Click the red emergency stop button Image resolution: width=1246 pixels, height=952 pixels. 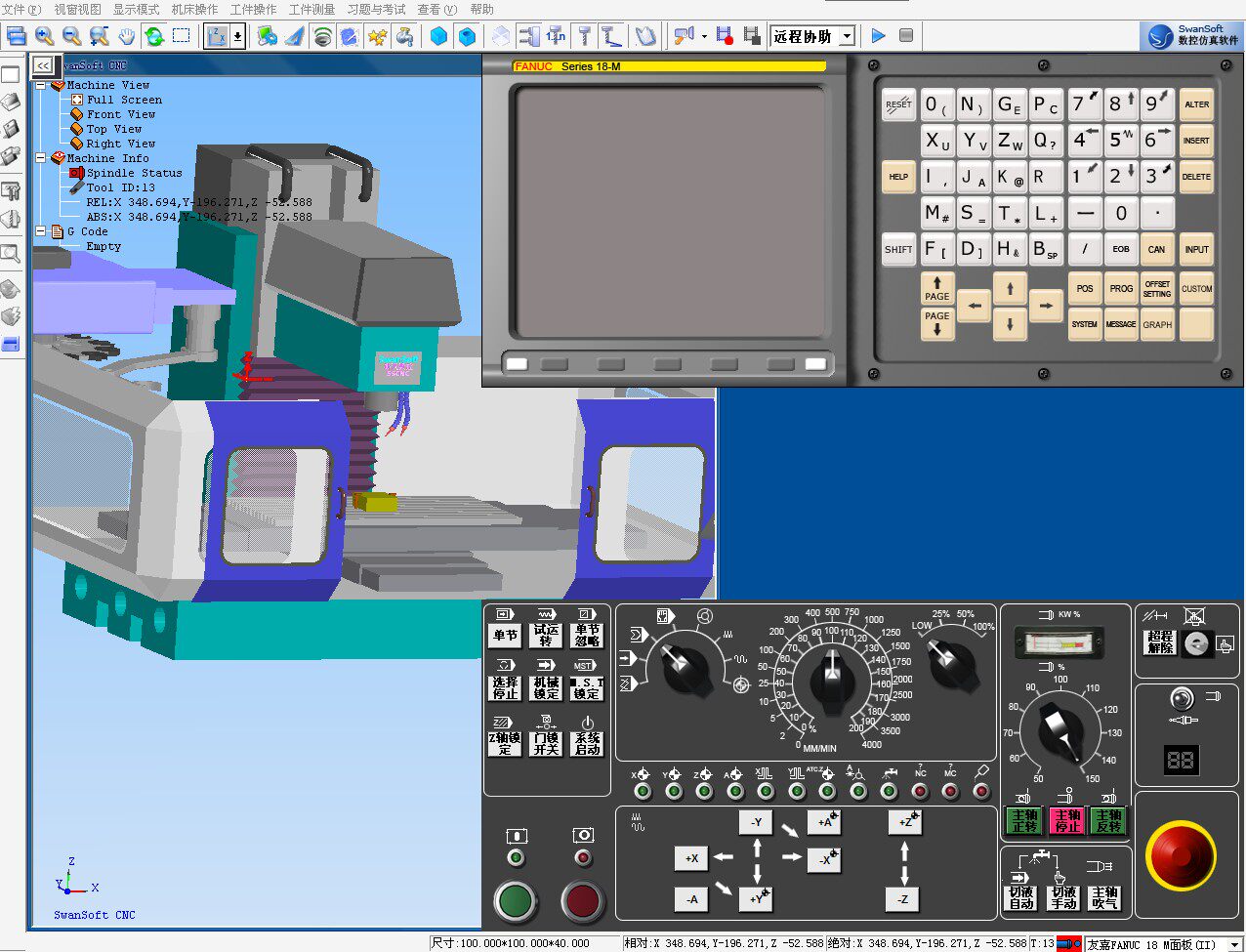point(1181,856)
